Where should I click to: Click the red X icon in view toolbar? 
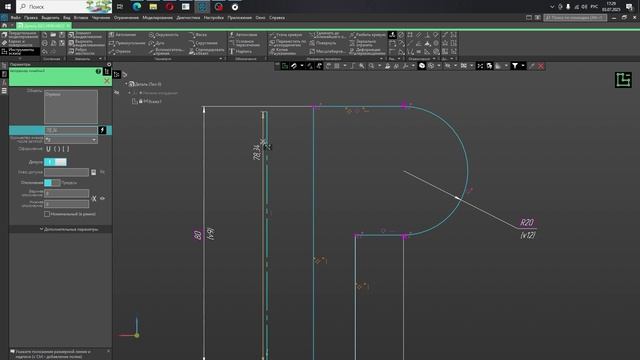tap(541, 66)
